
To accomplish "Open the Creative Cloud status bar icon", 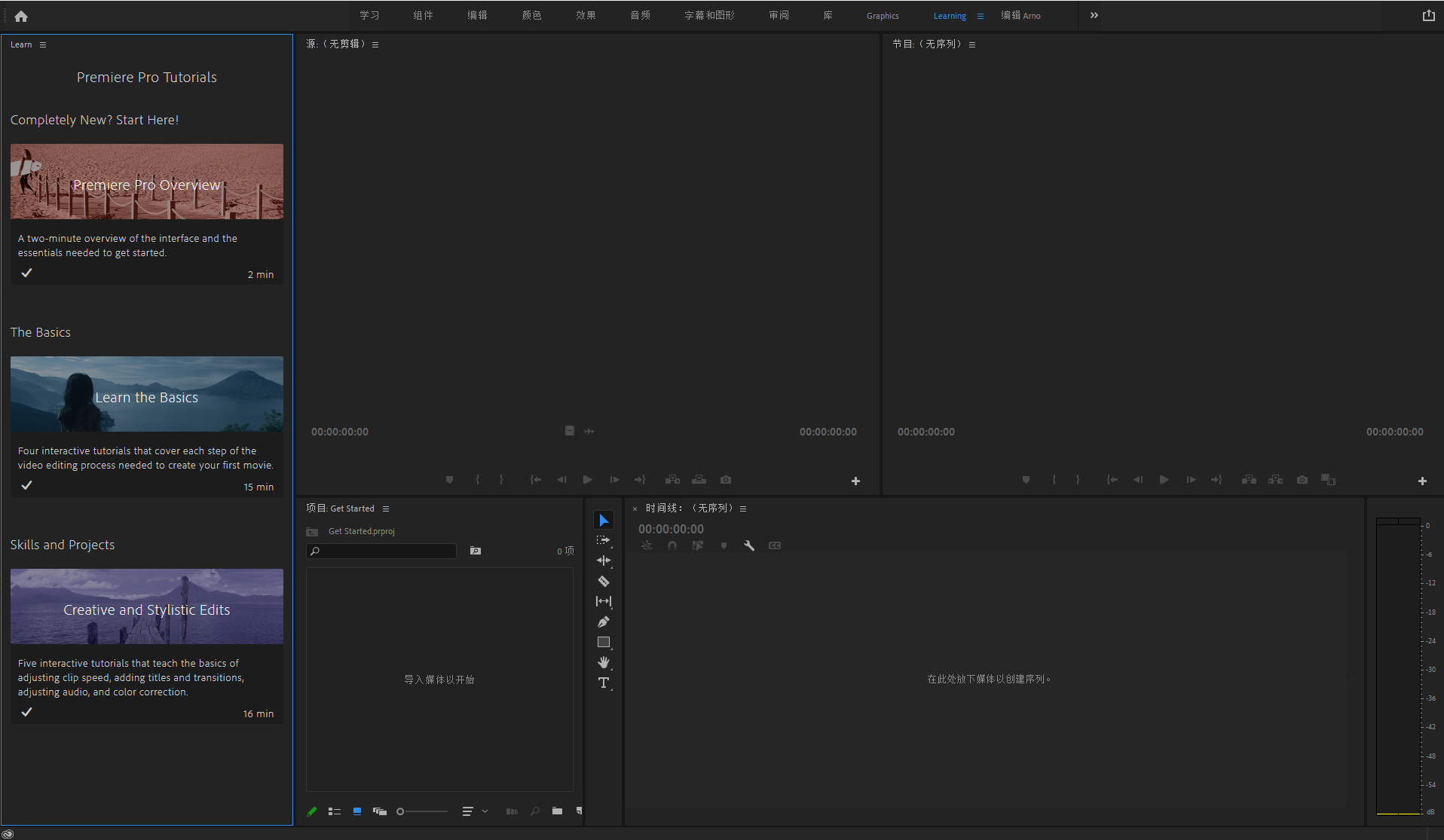I will (x=8, y=834).
